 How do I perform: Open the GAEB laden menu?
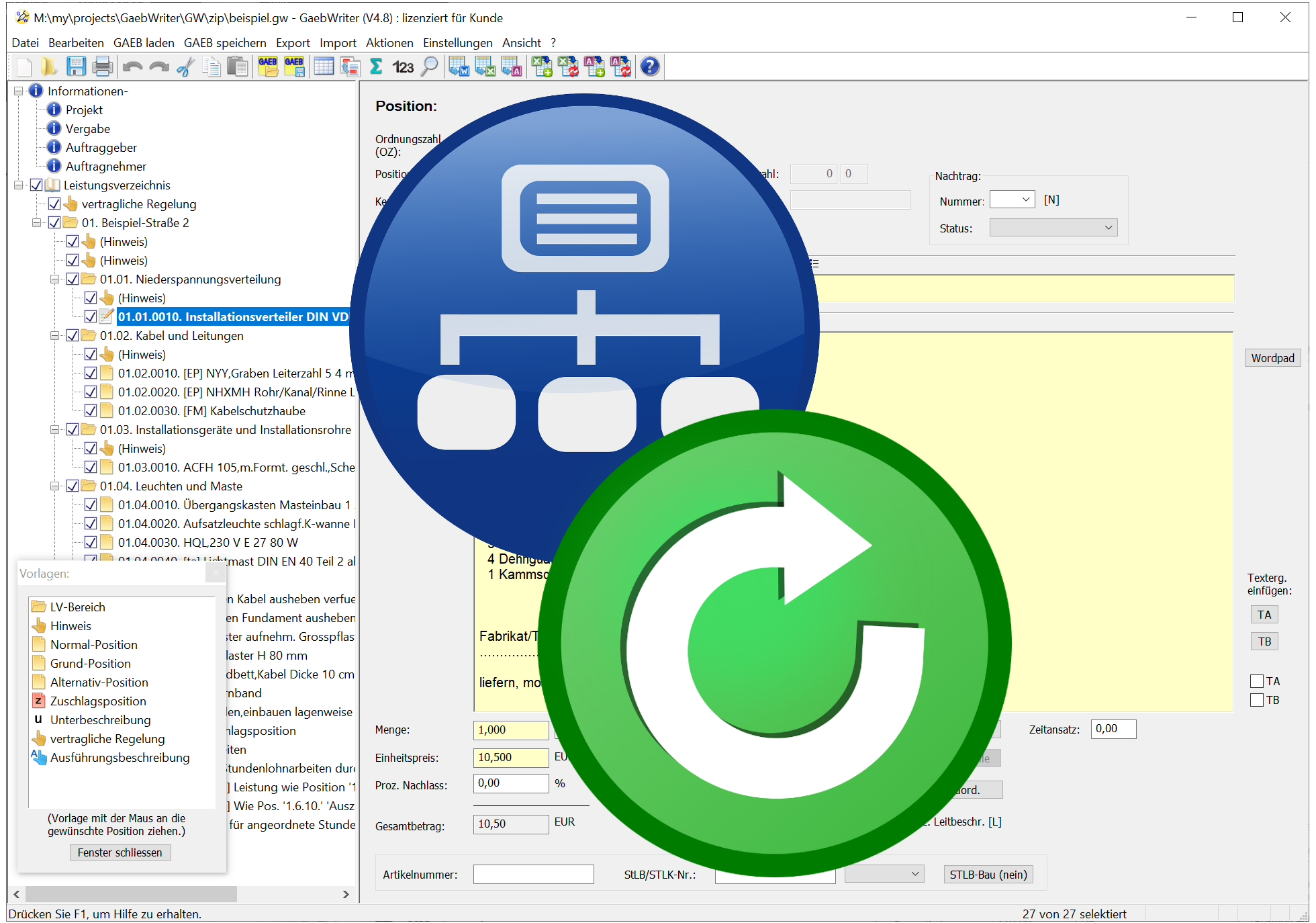pyautogui.click(x=144, y=43)
